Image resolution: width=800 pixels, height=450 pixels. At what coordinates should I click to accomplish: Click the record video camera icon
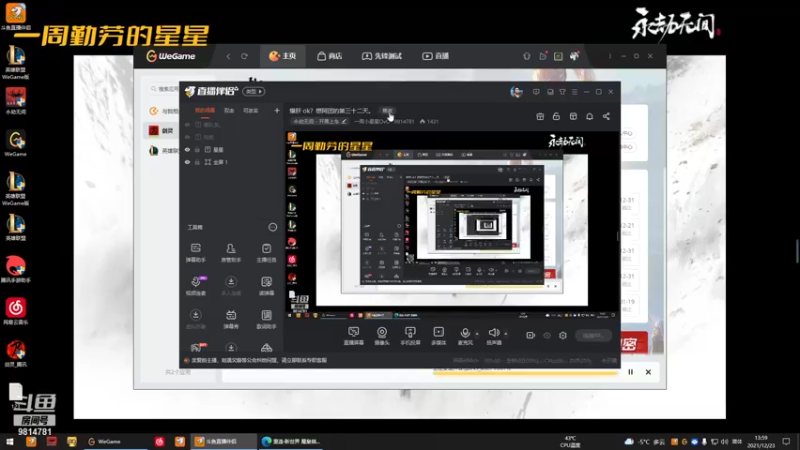tap(531, 335)
